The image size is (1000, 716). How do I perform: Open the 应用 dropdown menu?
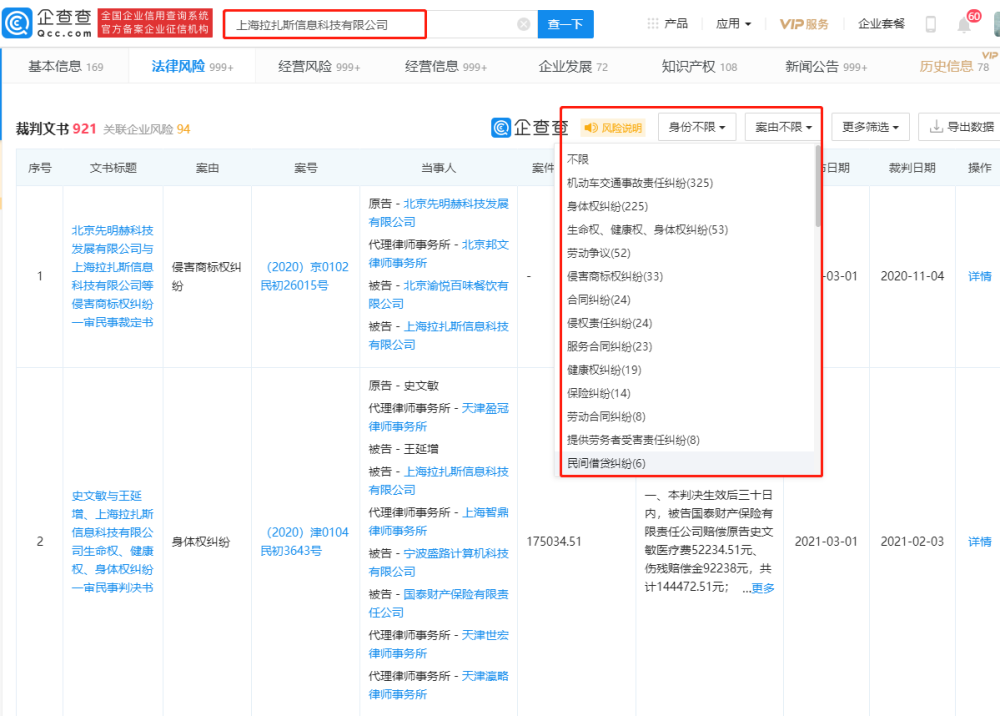(x=734, y=24)
